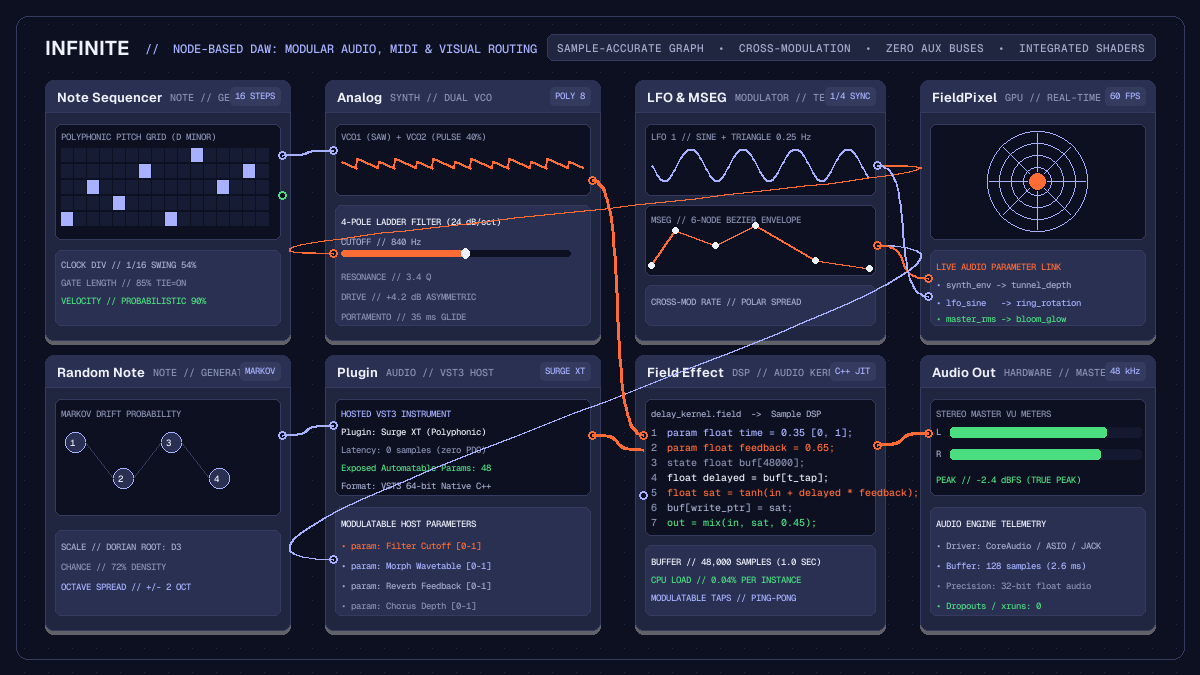This screenshot has height=675, width=1200.
Task: Click the ladder filter cutoff orange input port
Action: click(x=334, y=253)
